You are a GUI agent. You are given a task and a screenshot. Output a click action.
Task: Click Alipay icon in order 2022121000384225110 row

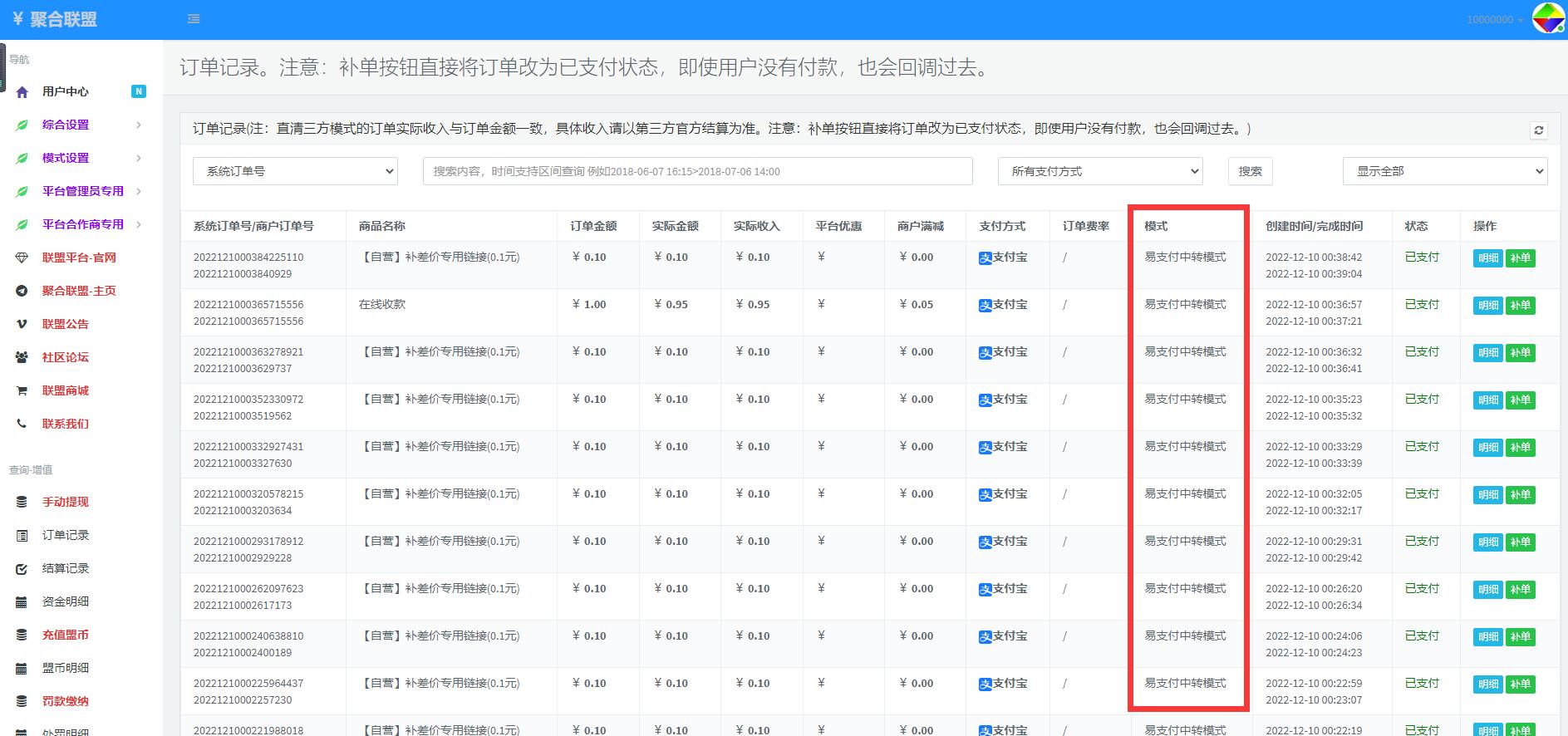pyautogui.click(x=986, y=258)
